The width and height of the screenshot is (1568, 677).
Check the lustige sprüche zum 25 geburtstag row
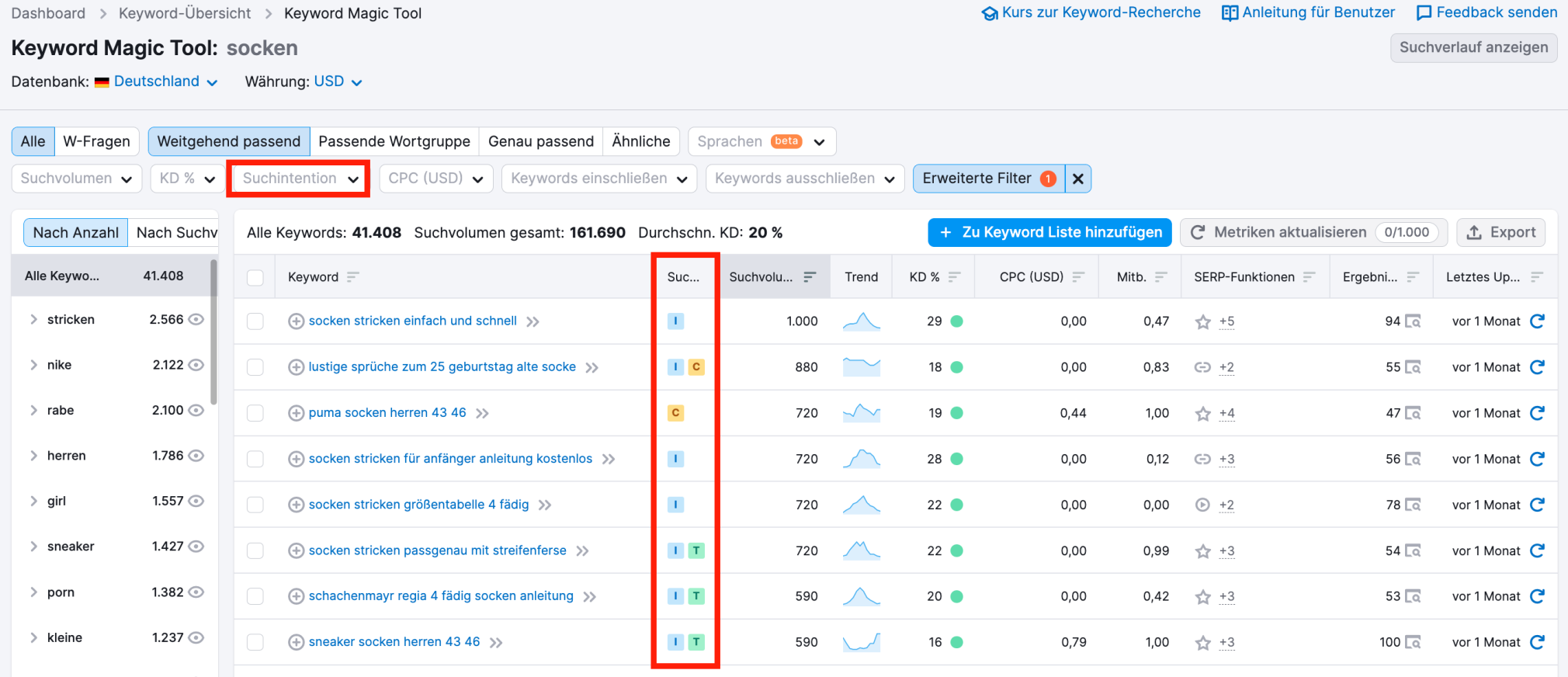(255, 367)
